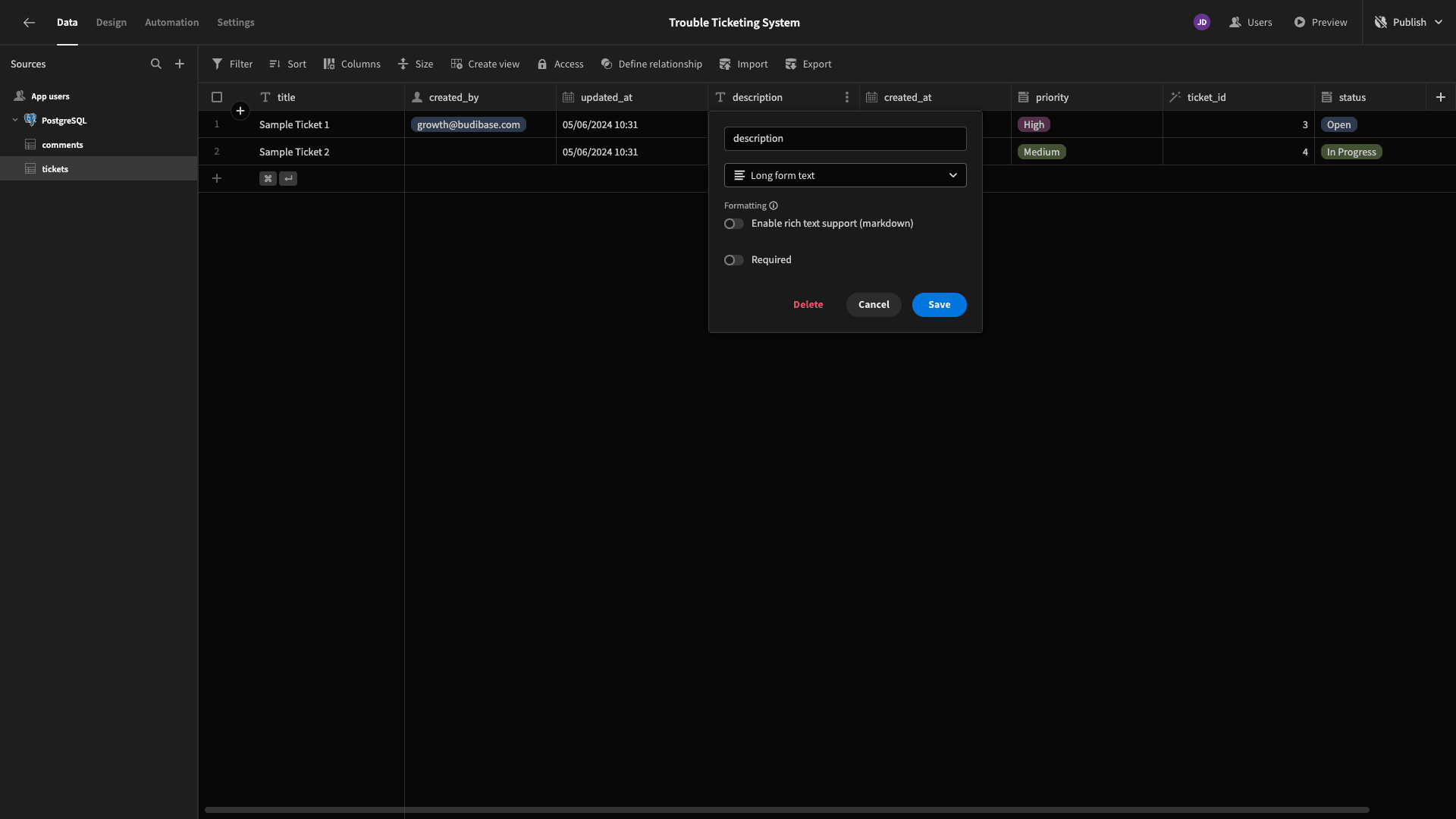Viewport: 1456px width, 819px height.
Task: Open the description column options menu
Action: (x=847, y=97)
